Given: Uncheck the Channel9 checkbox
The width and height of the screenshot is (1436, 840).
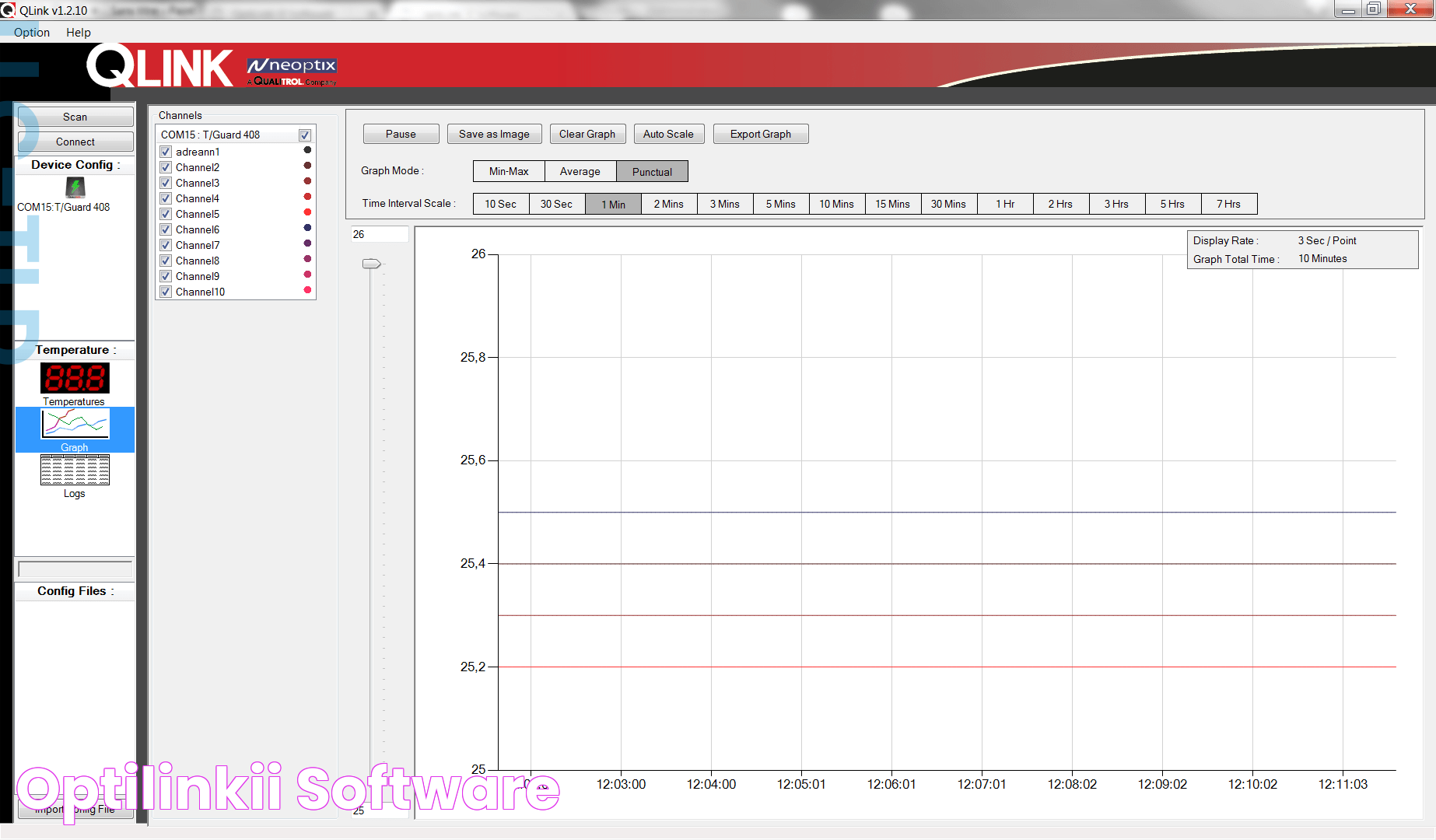Looking at the screenshot, I should tap(166, 276).
